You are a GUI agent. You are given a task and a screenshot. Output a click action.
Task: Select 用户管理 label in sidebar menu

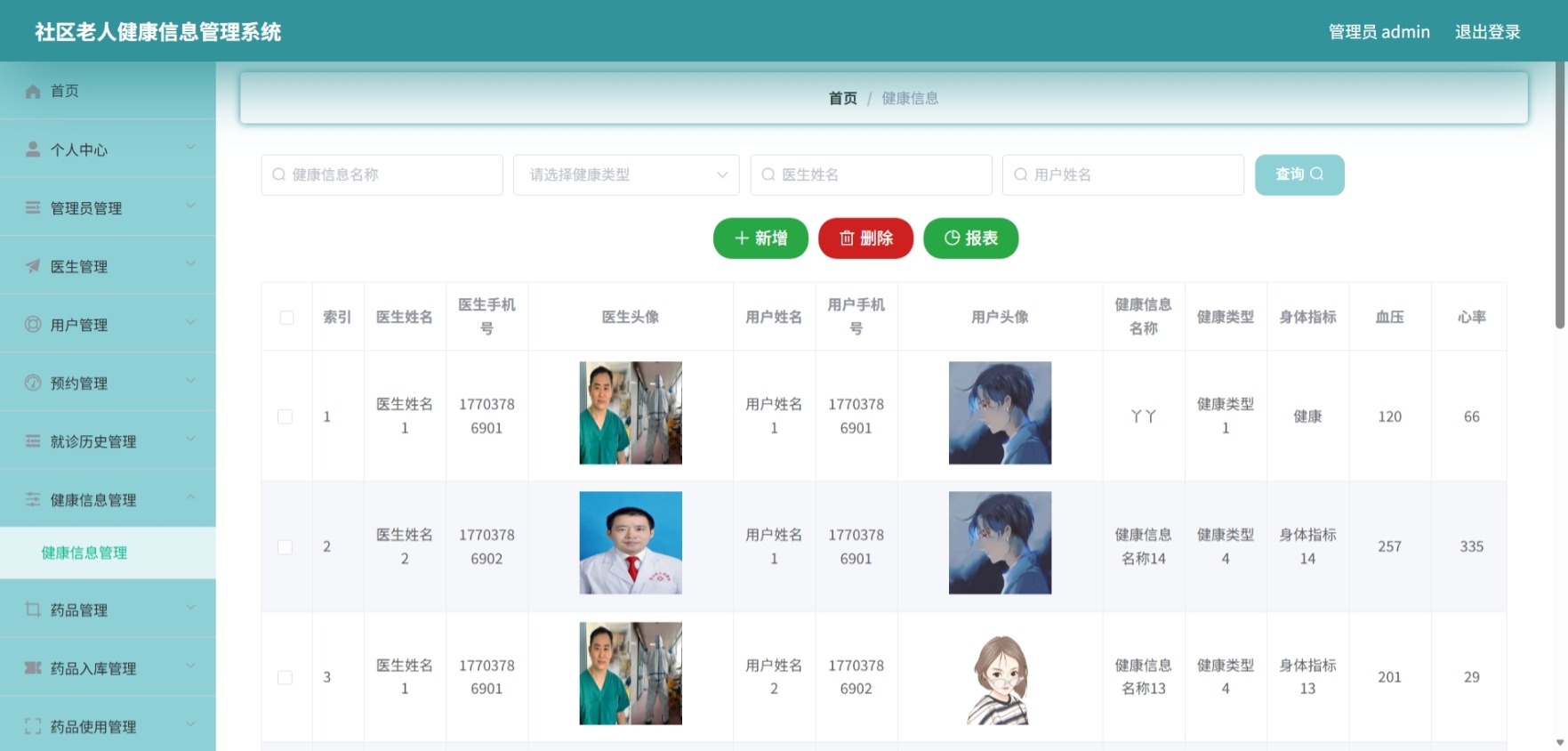[x=79, y=325]
